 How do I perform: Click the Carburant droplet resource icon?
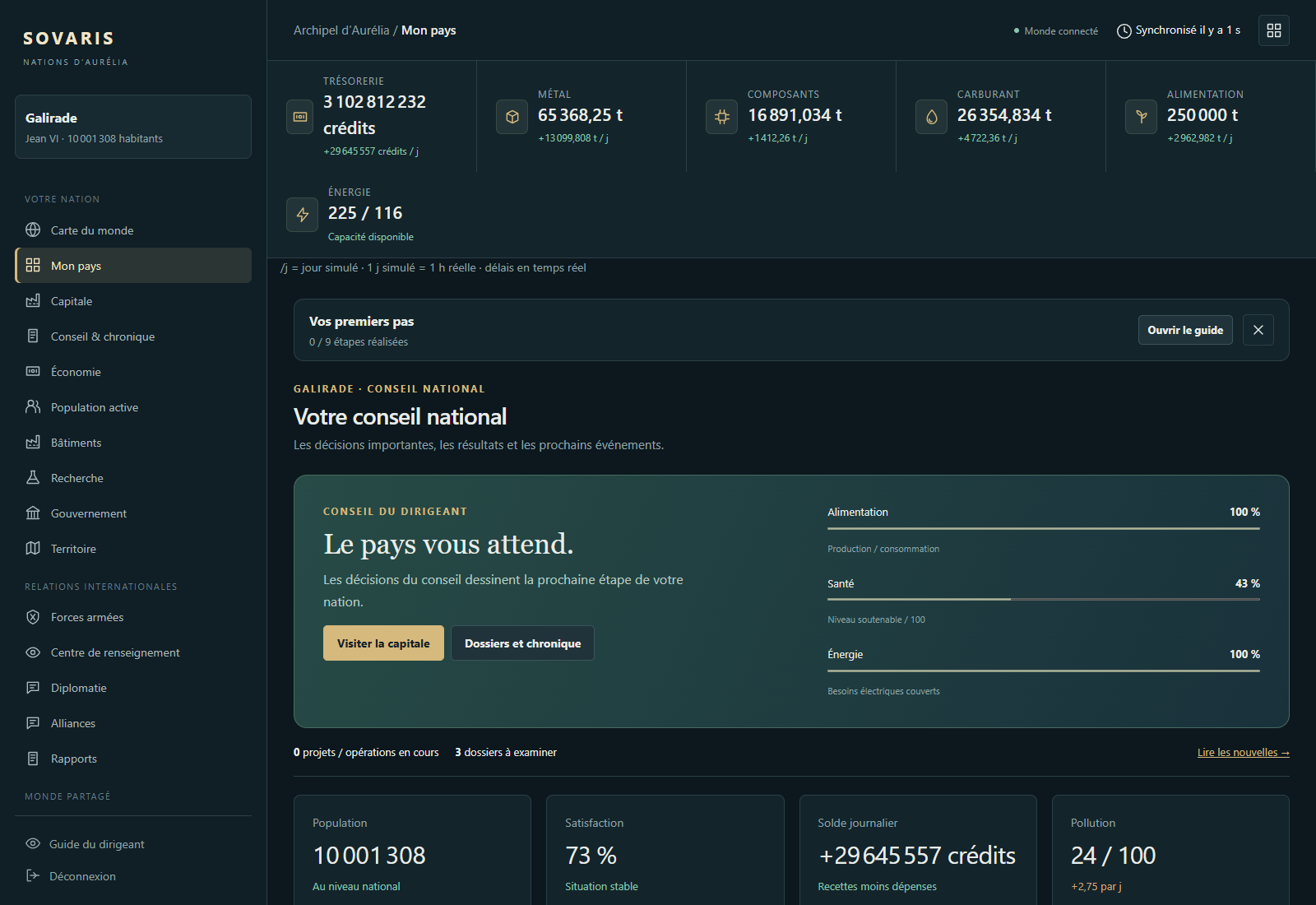coord(931,117)
